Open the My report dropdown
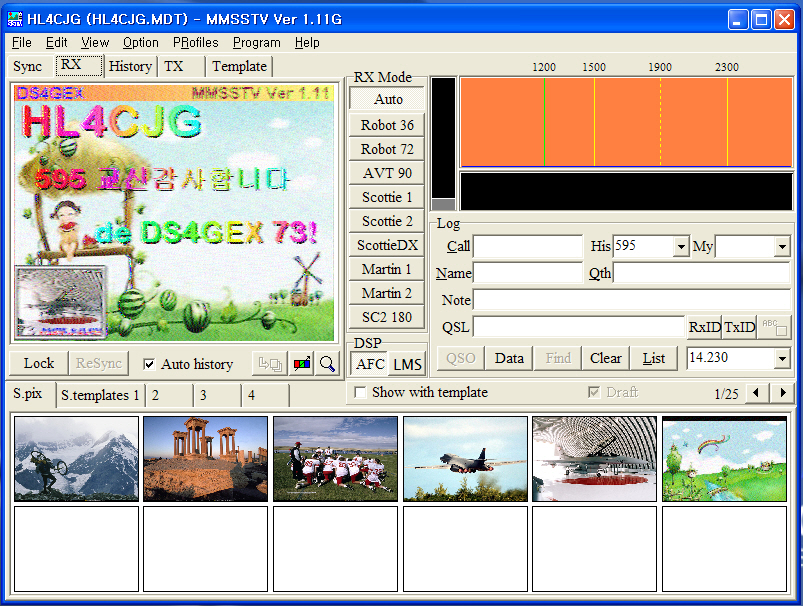Screen dimensions: 803x606 point(782,247)
